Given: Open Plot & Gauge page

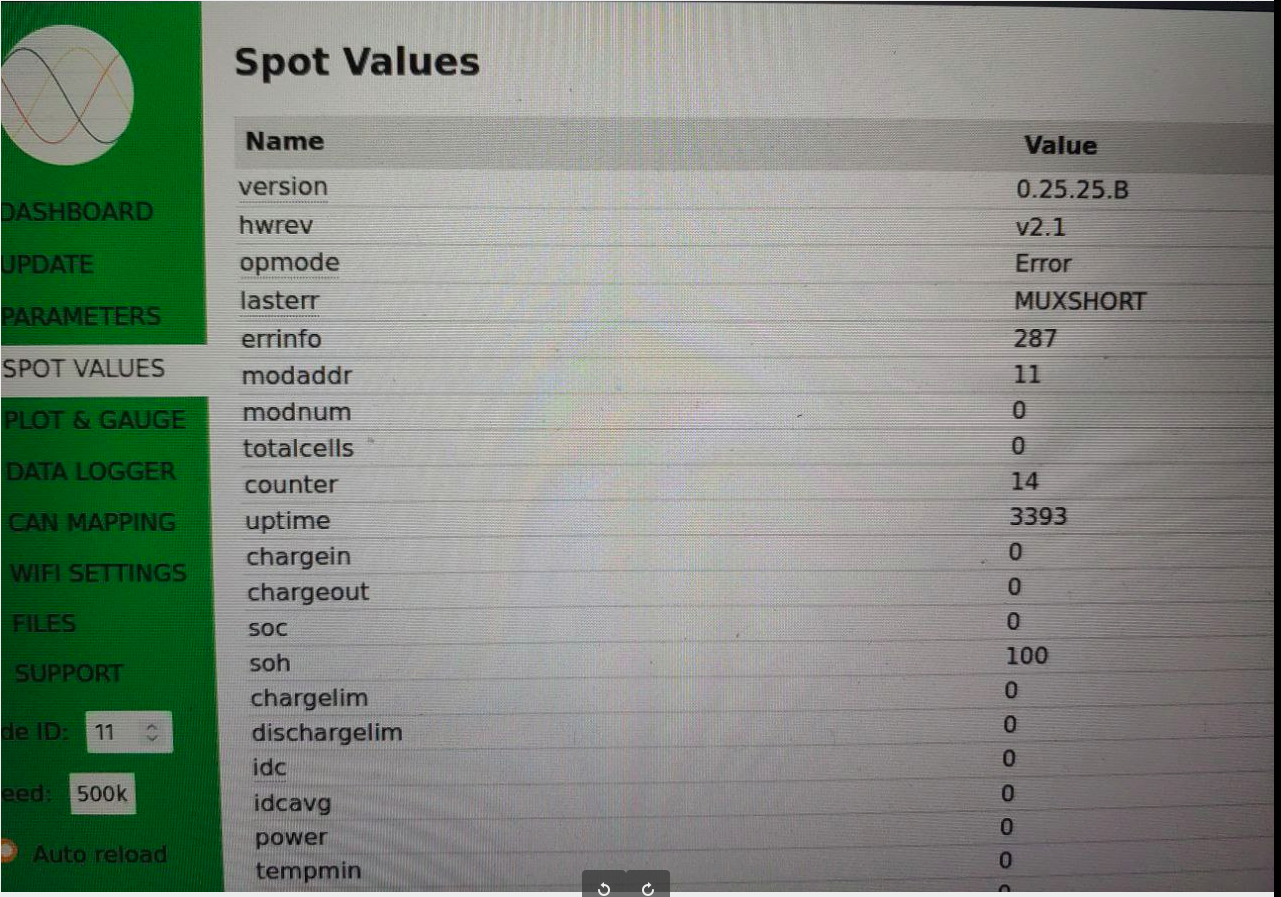Looking at the screenshot, I should [96, 420].
